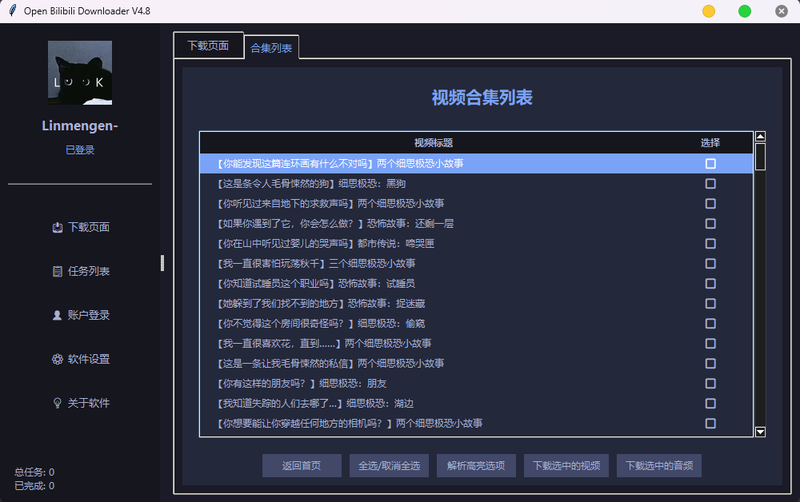The height and width of the screenshot is (502, 800).
Task: Select row 你不觉得这个房间很奇怪吗
Action: tap(476, 323)
